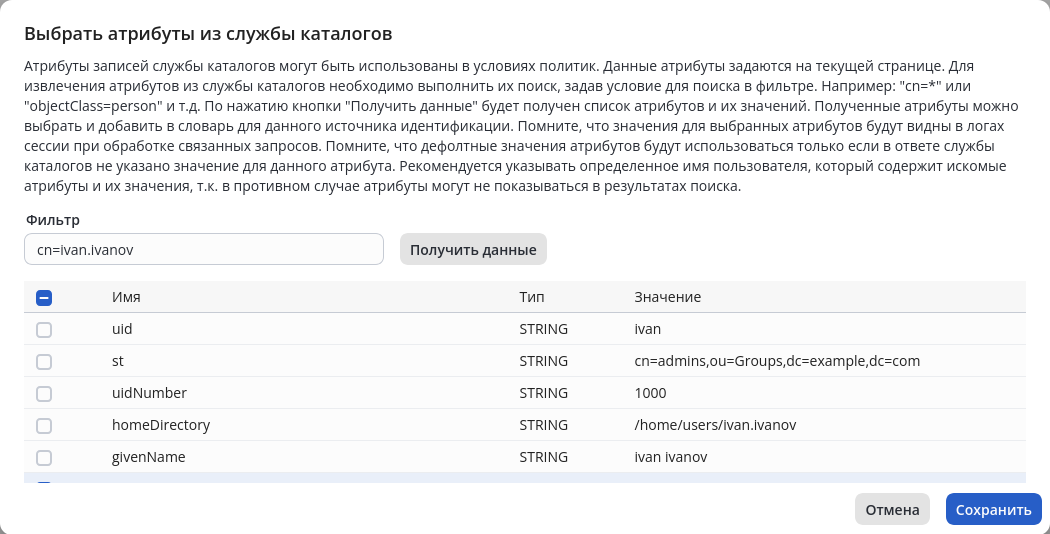Click the STRING type in homeDirectory row
Screen dimensions: 1050x534
coord(543,425)
